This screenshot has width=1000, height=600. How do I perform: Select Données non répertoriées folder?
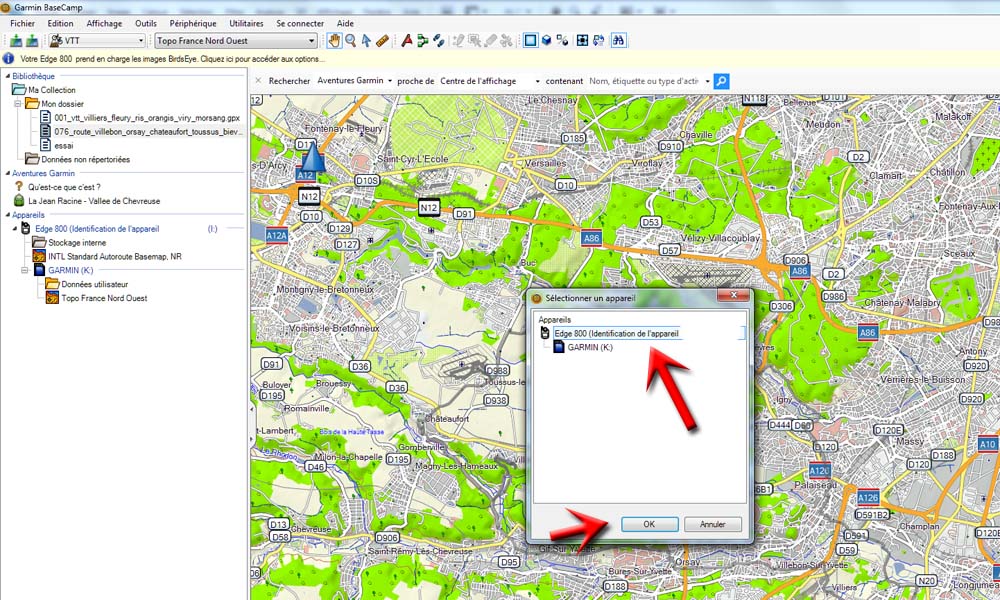(x=85, y=159)
